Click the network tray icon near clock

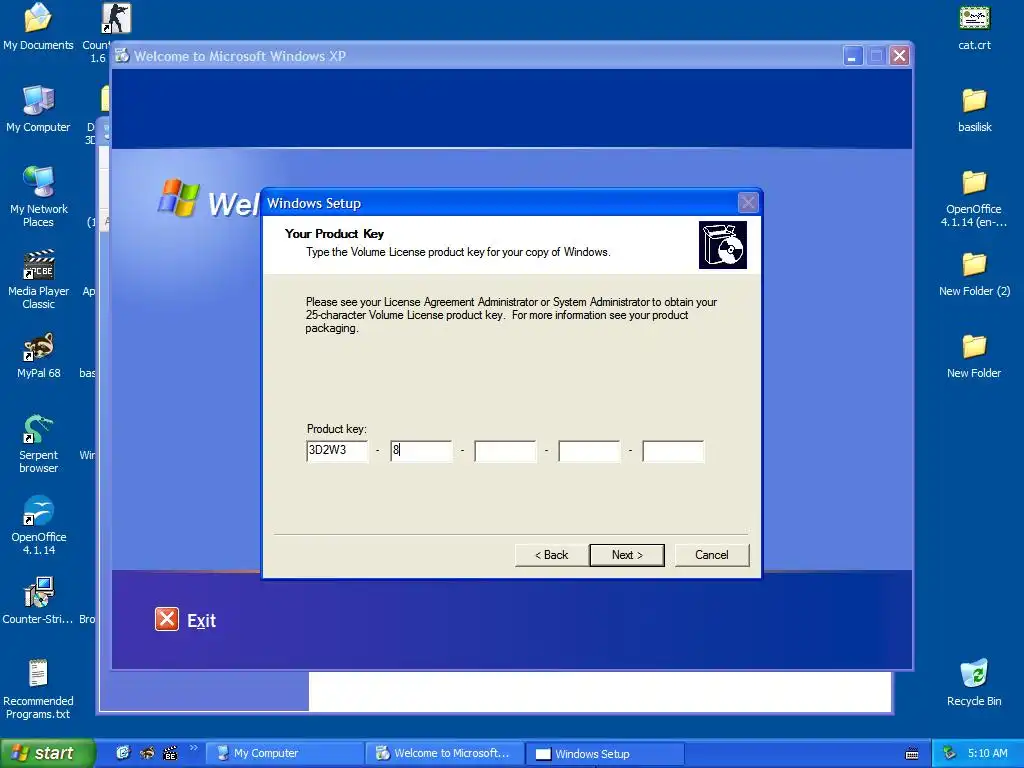coord(949,753)
